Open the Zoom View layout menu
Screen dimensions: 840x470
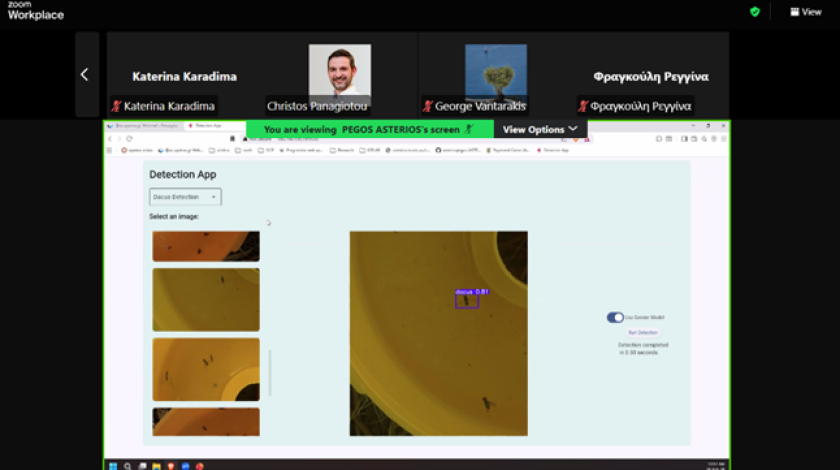pyautogui.click(x=806, y=12)
